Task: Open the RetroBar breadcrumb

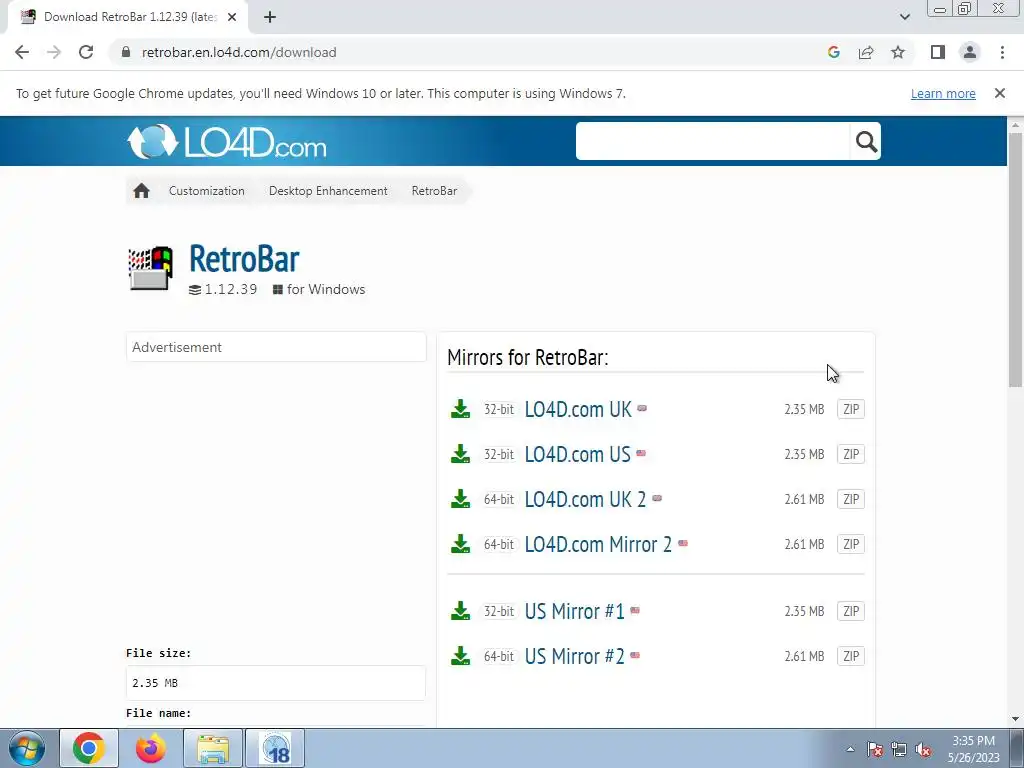Action: coord(434,191)
